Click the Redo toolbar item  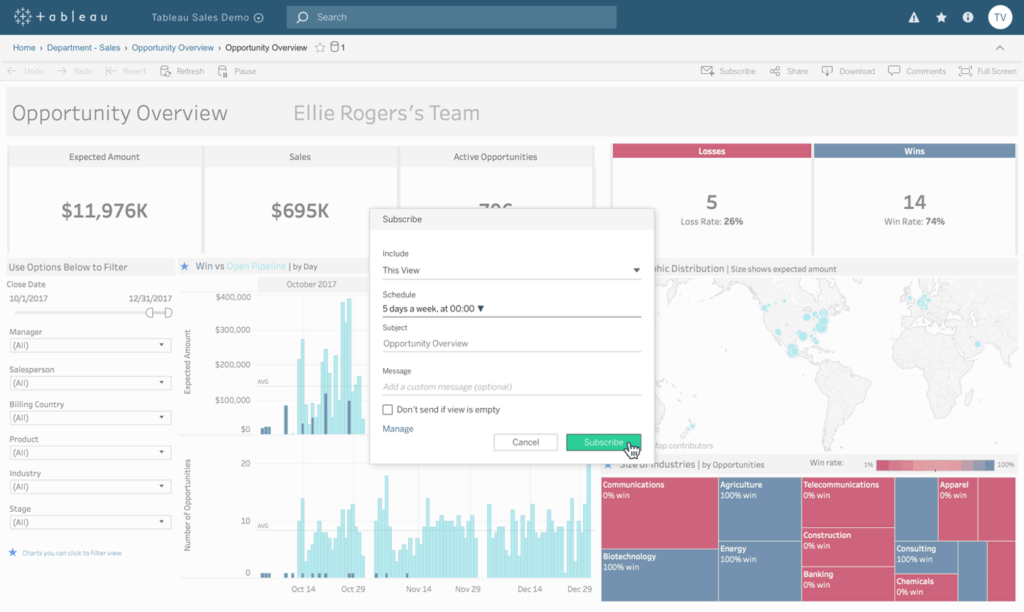click(74, 71)
